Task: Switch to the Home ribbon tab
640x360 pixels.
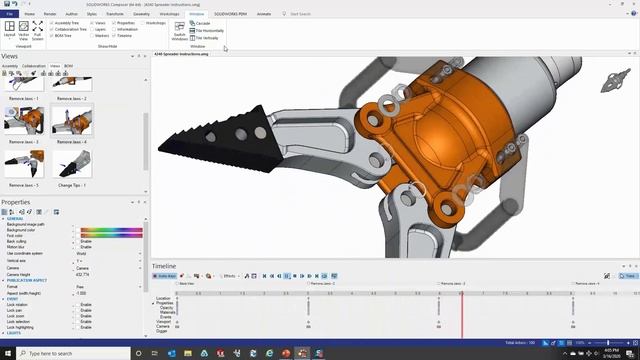Action: (x=29, y=14)
